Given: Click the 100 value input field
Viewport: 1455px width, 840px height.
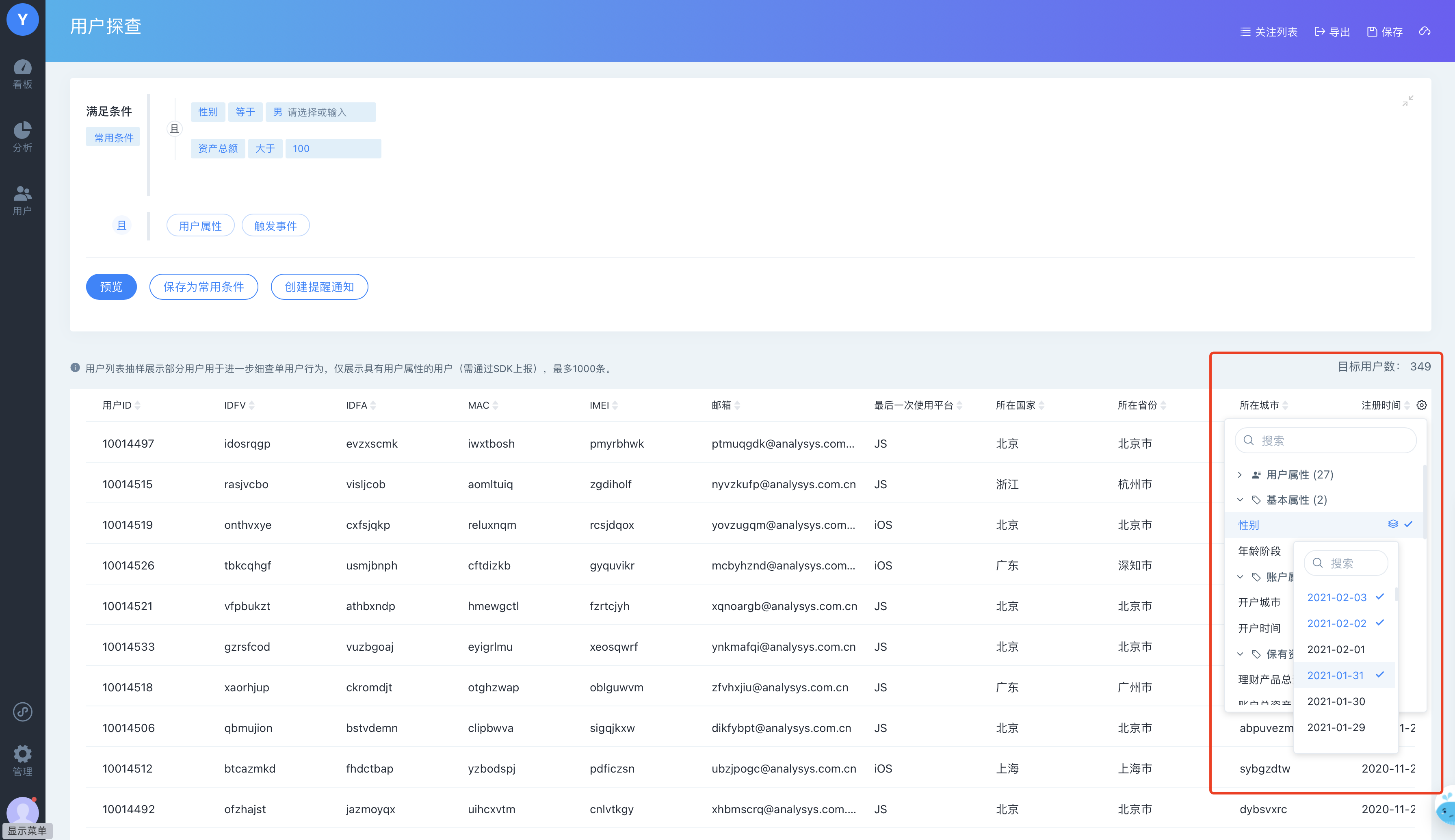Looking at the screenshot, I should [x=333, y=148].
